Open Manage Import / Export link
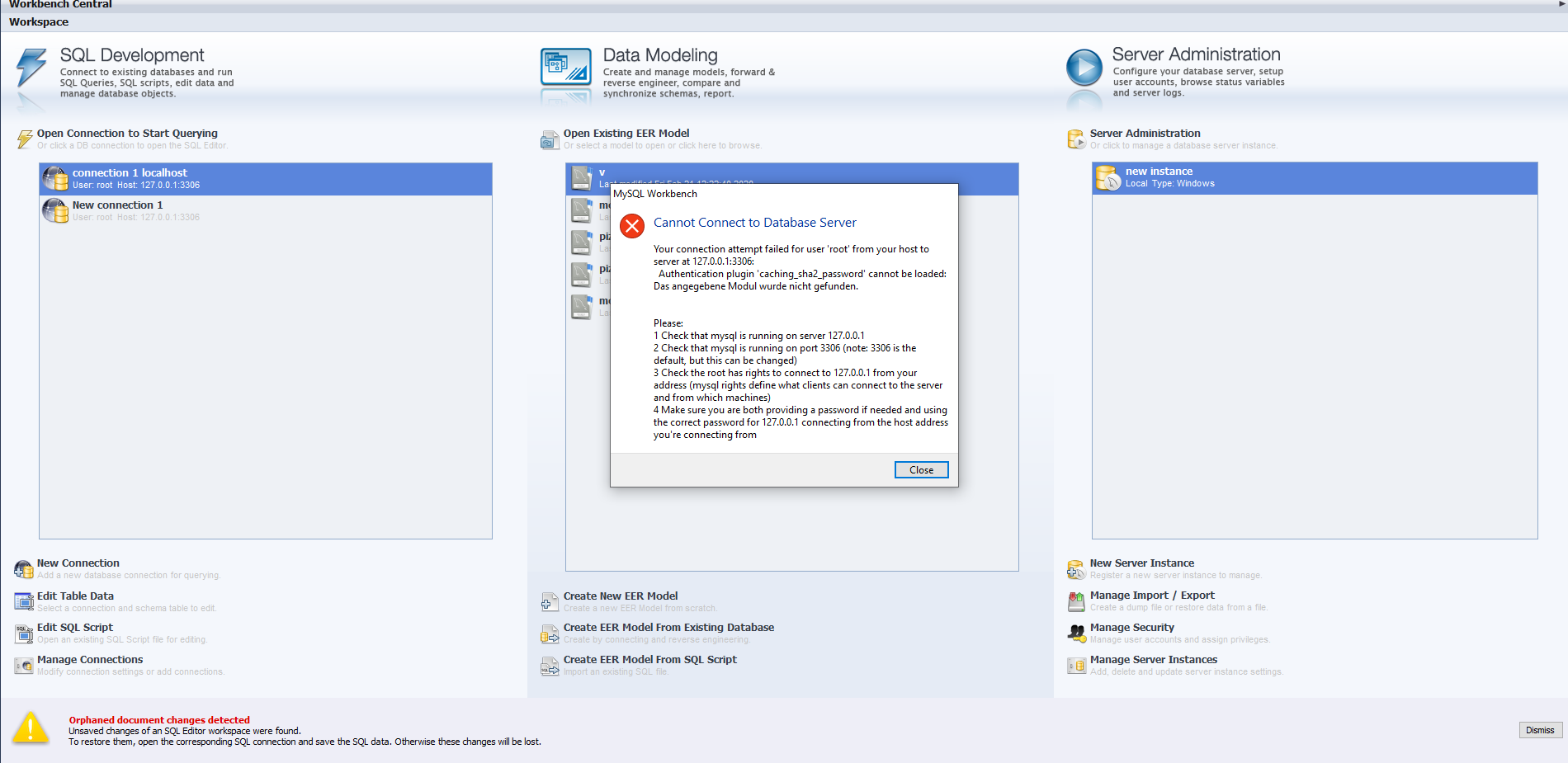Screen dimensions: 1568x763 coord(1152,596)
